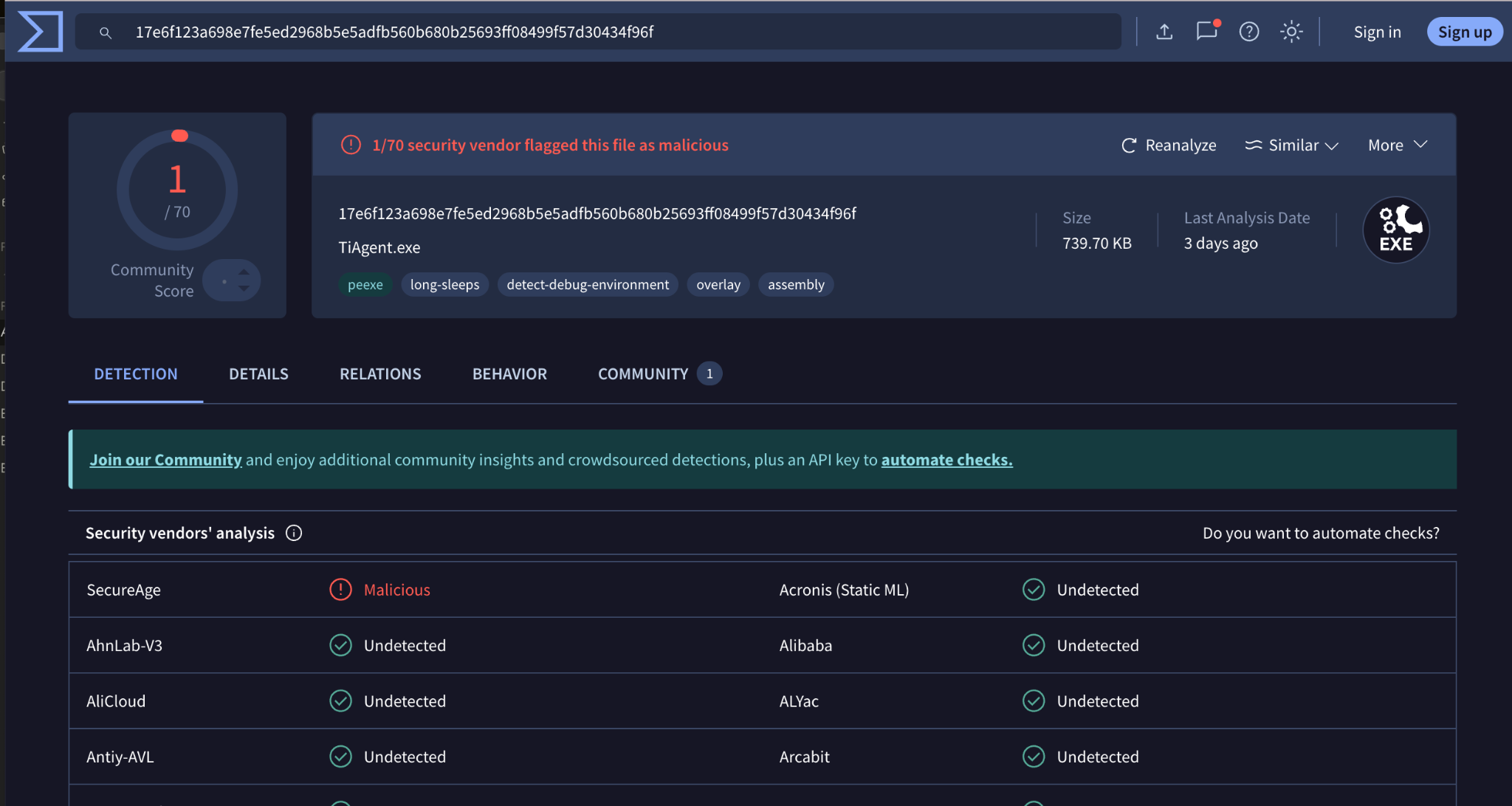The height and width of the screenshot is (806, 1512).
Task: Click the green check icon for Arcabit
Action: coord(1034,757)
